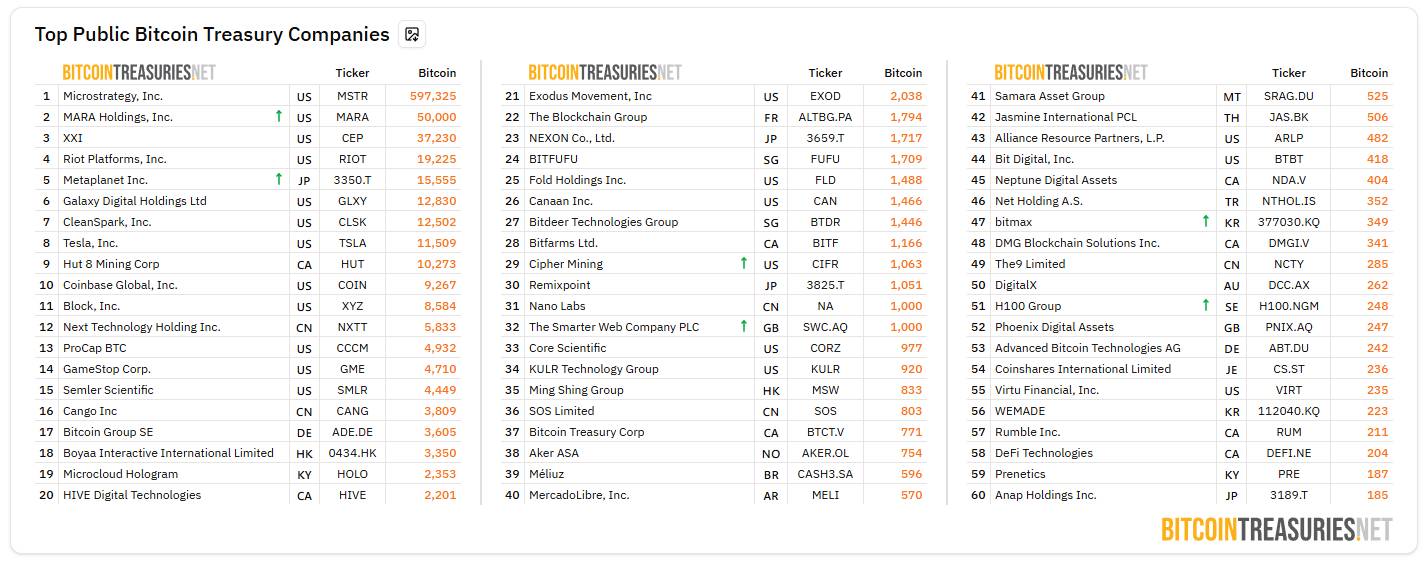Click green up arrow next to MARA Holdings
Image resolution: width=1425 pixels, height=562 pixels.
(x=279, y=117)
